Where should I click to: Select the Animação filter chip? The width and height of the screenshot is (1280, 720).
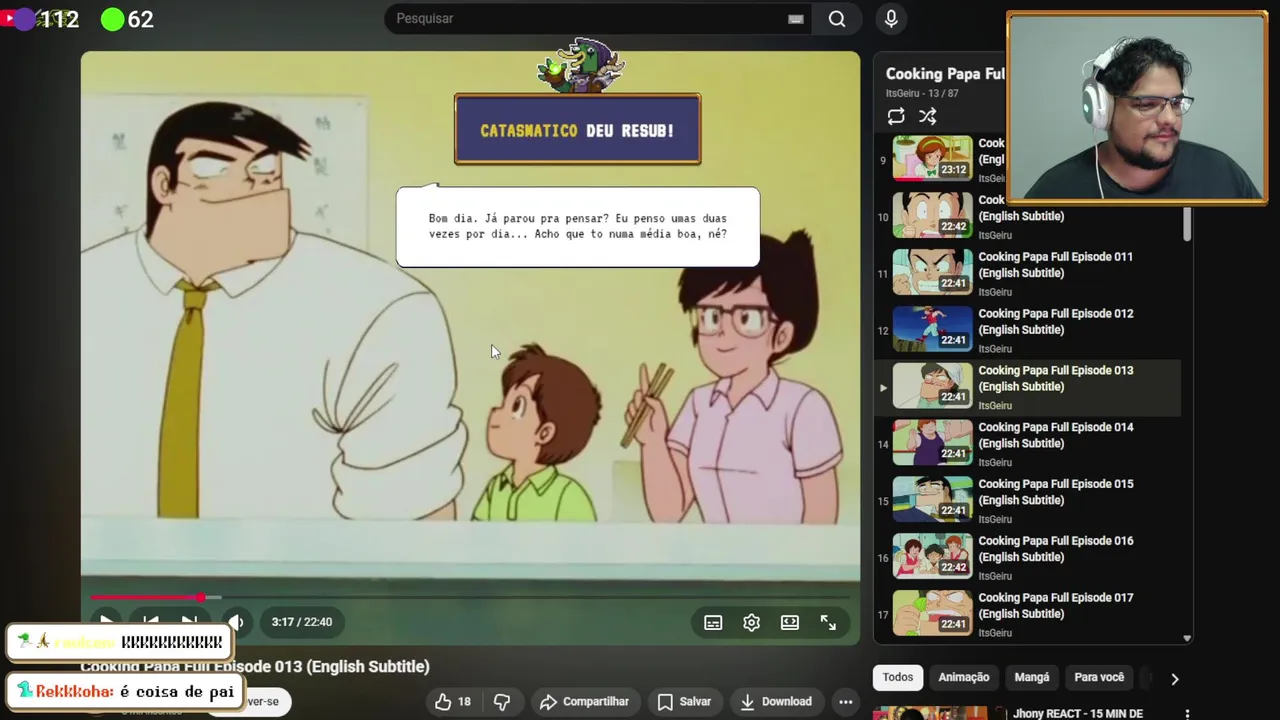click(x=964, y=677)
